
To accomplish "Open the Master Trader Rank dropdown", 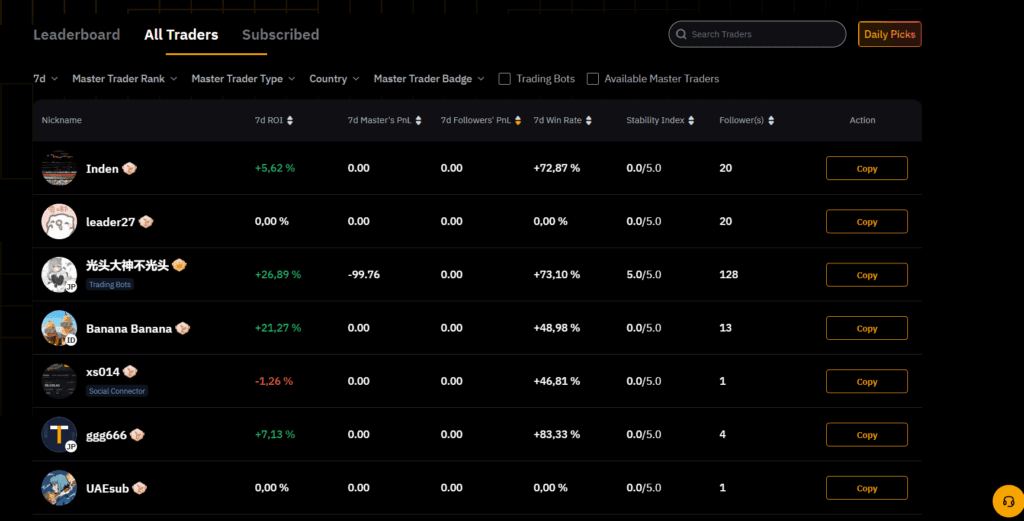I will tap(124, 79).
